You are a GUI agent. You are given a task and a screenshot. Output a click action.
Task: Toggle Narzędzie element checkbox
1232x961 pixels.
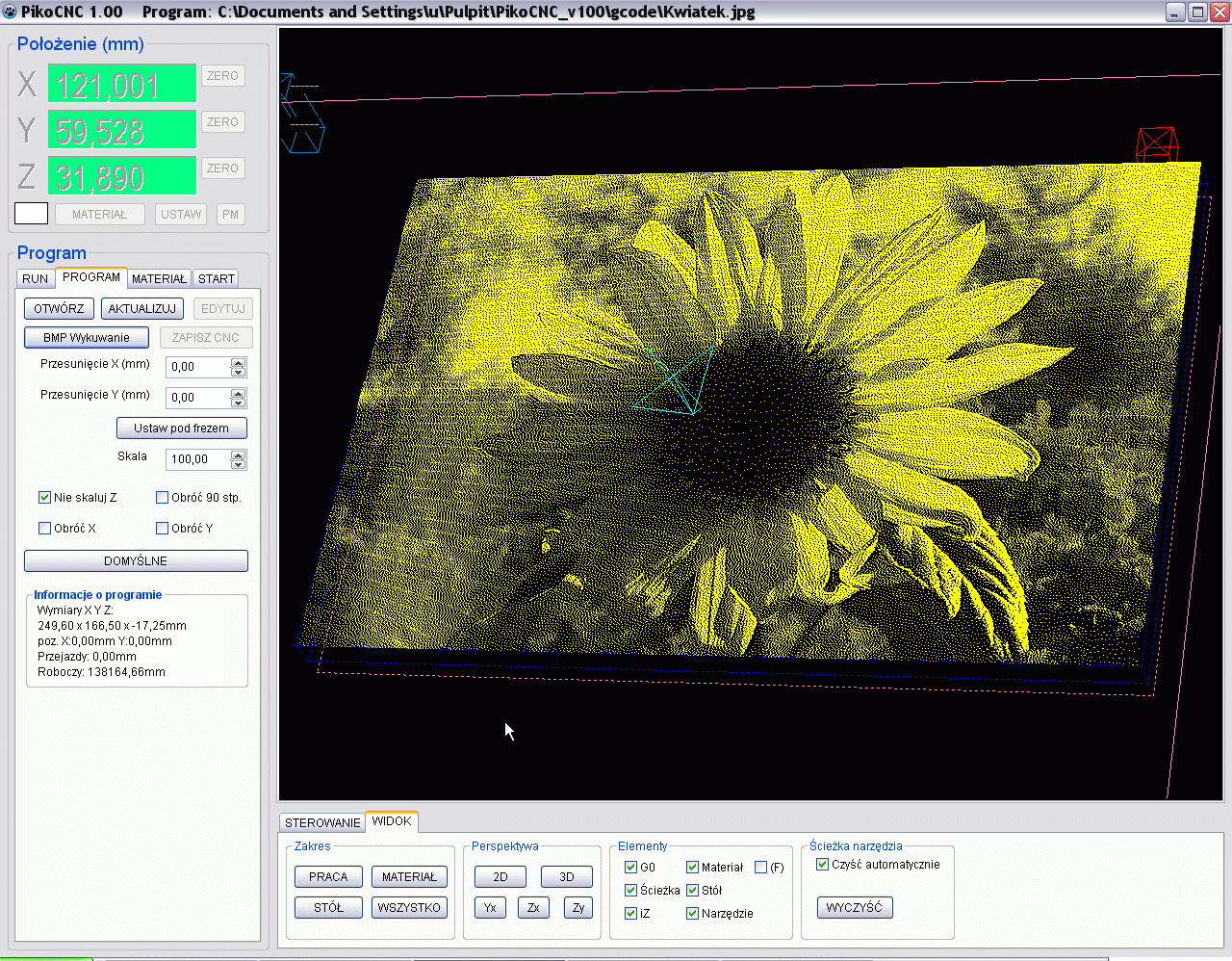[x=692, y=914]
